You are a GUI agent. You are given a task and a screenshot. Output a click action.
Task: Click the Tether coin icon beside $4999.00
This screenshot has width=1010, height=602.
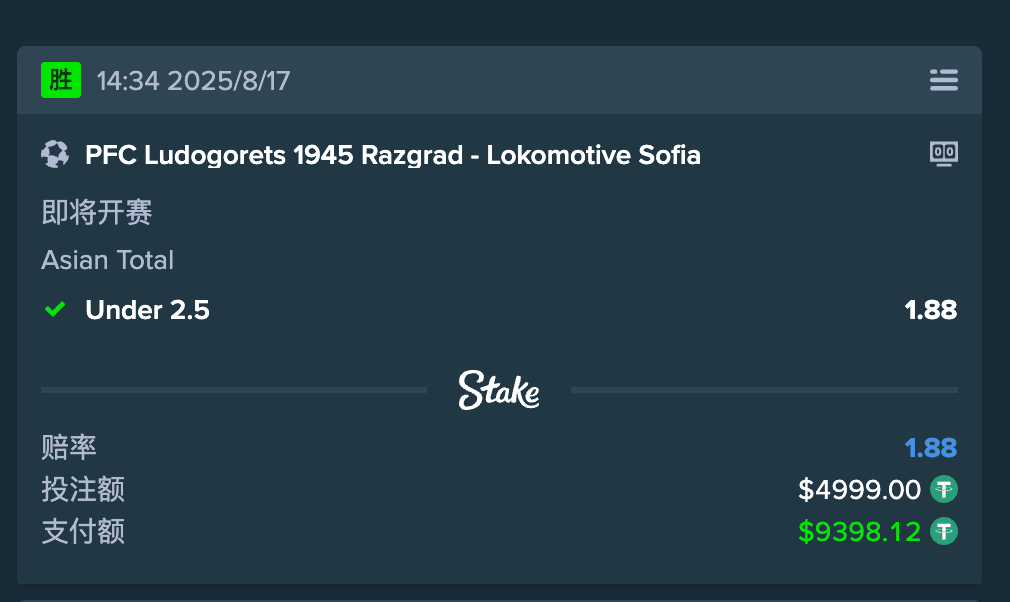pos(943,490)
